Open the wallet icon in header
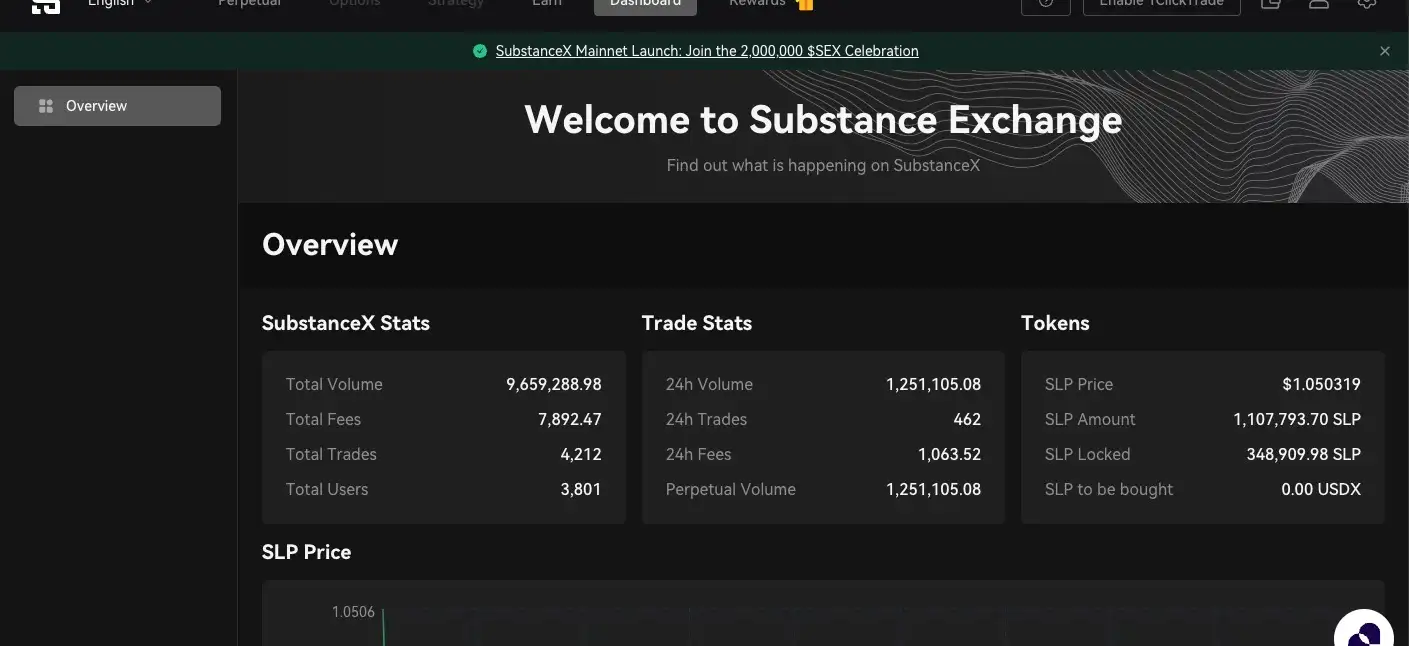Viewport: 1409px width, 646px height. tap(1270, 4)
